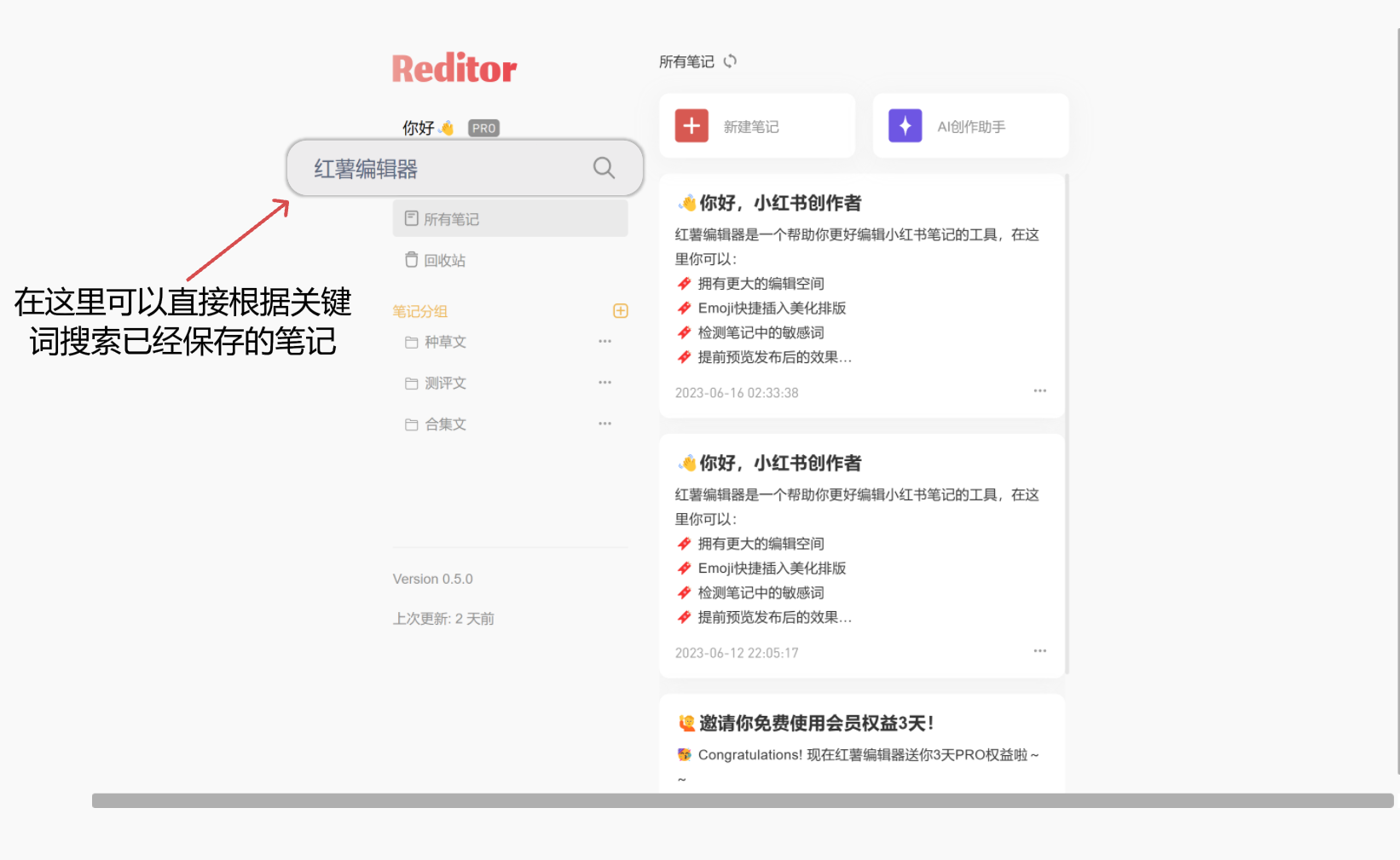Screen dimensions: 1400x860
Task: Click the 你好 greeting text
Action: click(x=419, y=128)
